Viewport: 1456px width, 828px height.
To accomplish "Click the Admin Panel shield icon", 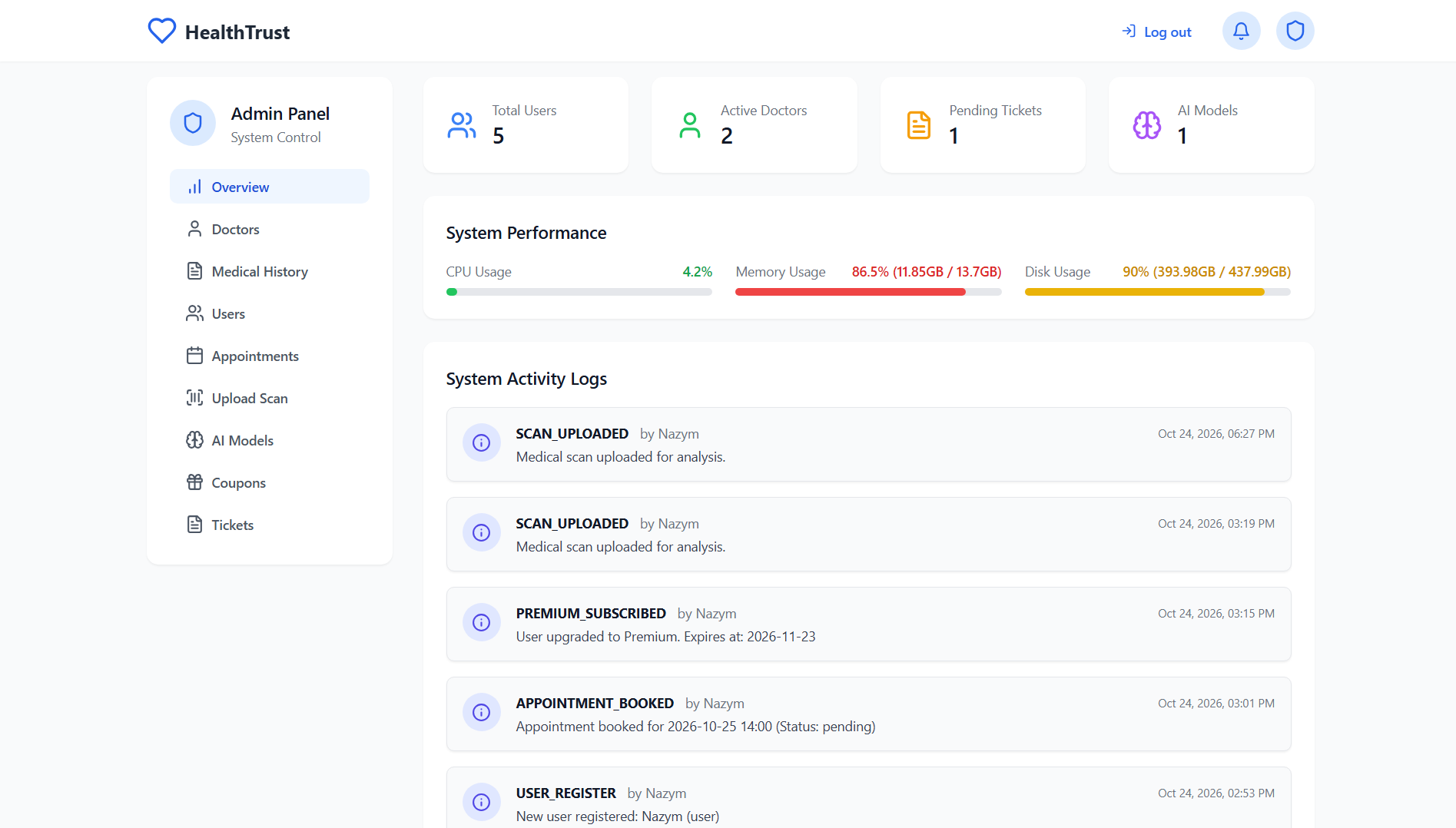I will click(193, 123).
